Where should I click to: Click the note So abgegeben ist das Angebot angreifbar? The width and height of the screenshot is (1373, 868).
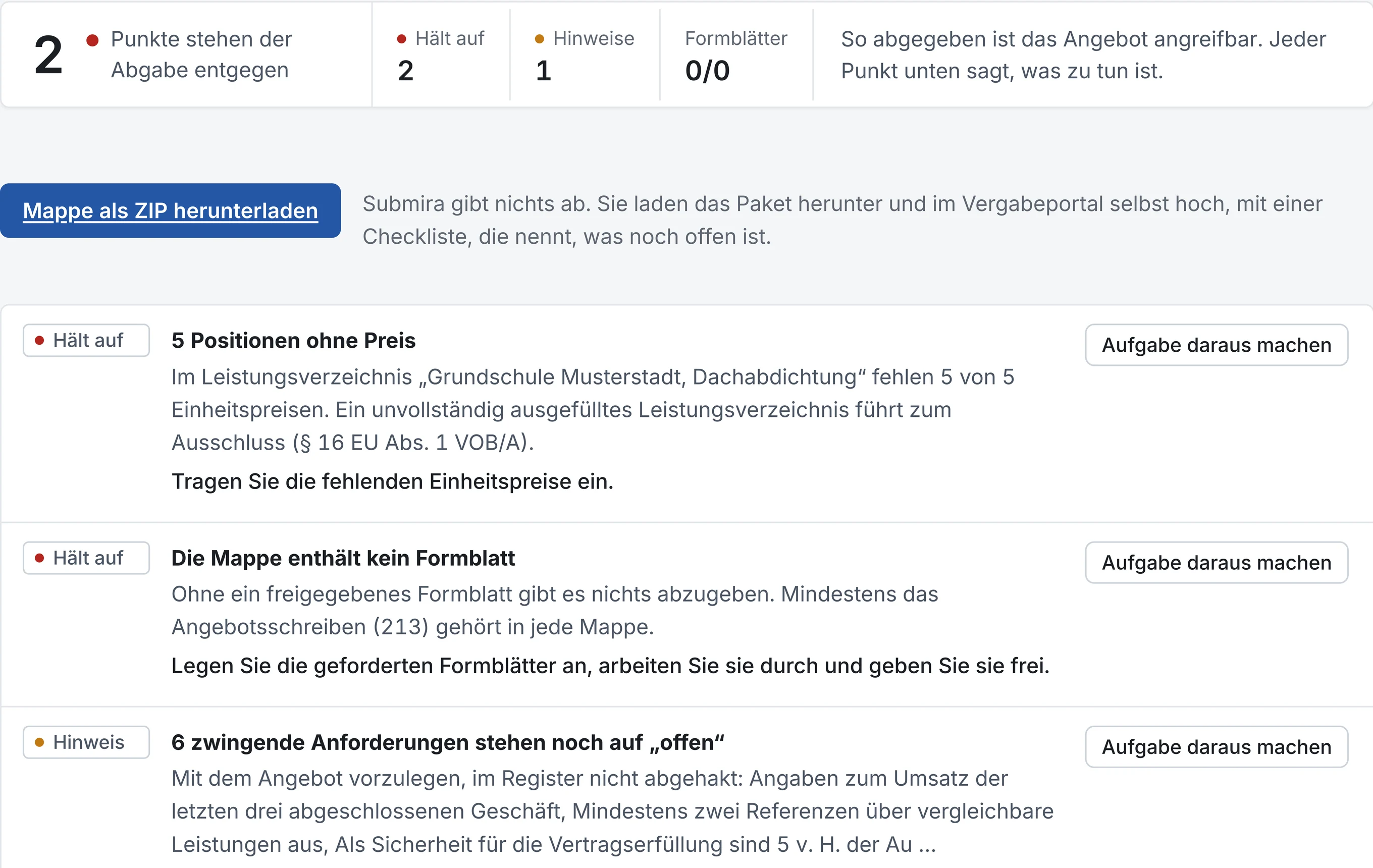point(1083,55)
